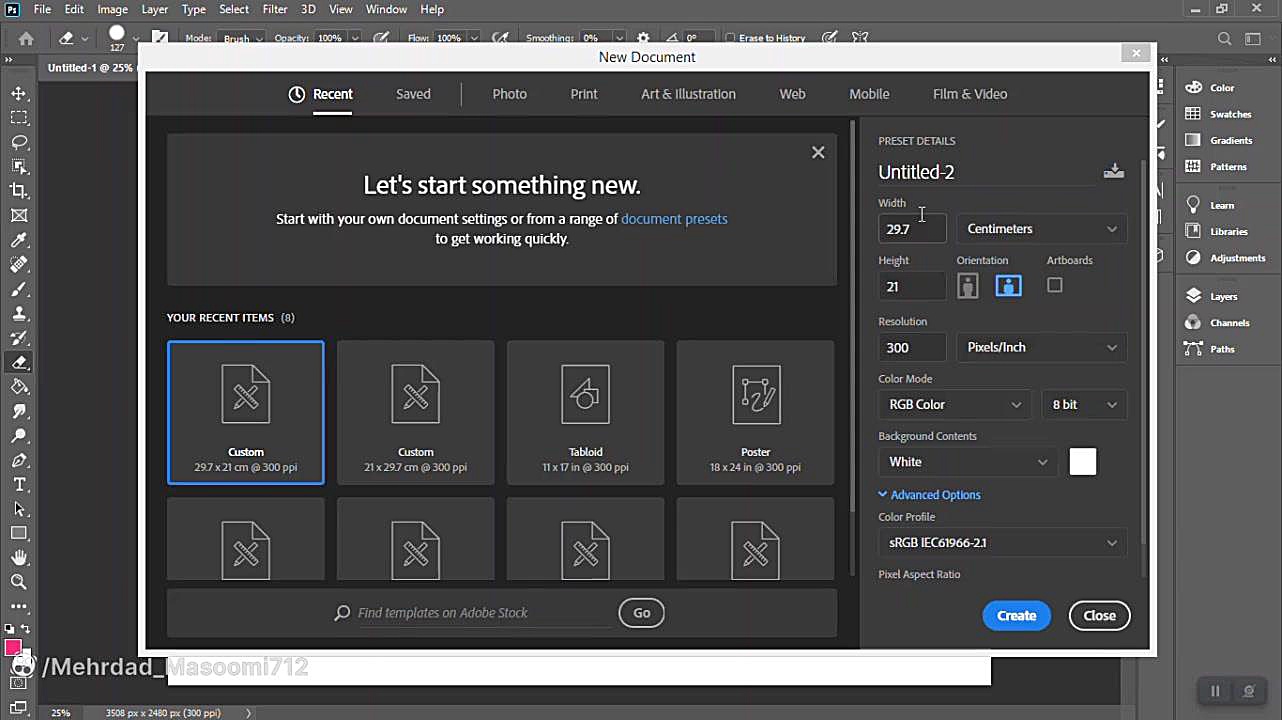Select the Tabloid recent preset thumbnail
Image resolution: width=1282 pixels, height=720 pixels.
click(585, 412)
